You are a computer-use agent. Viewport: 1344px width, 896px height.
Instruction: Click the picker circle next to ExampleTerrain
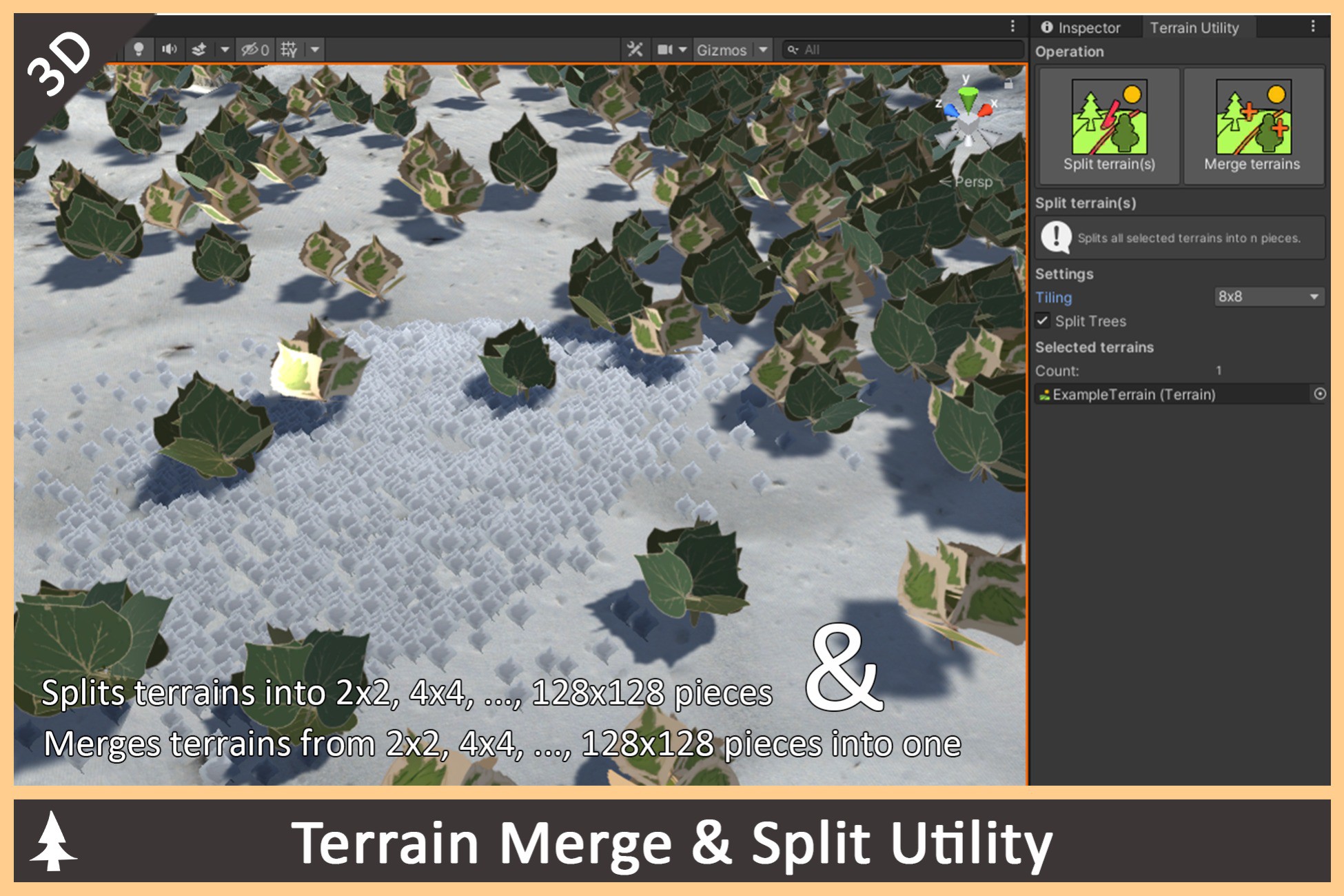pos(1321,395)
